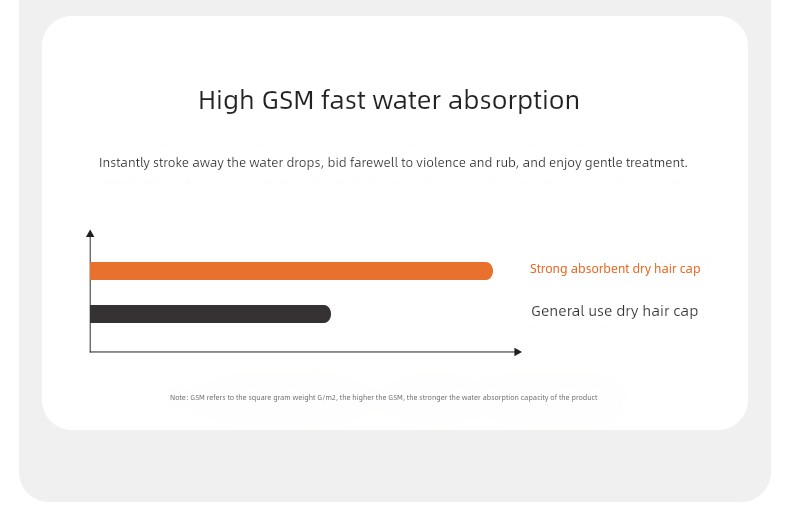Click the vertical axis line above the orange bar
The height and width of the screenshot is (528, 790).
click(x=90, y=249)
